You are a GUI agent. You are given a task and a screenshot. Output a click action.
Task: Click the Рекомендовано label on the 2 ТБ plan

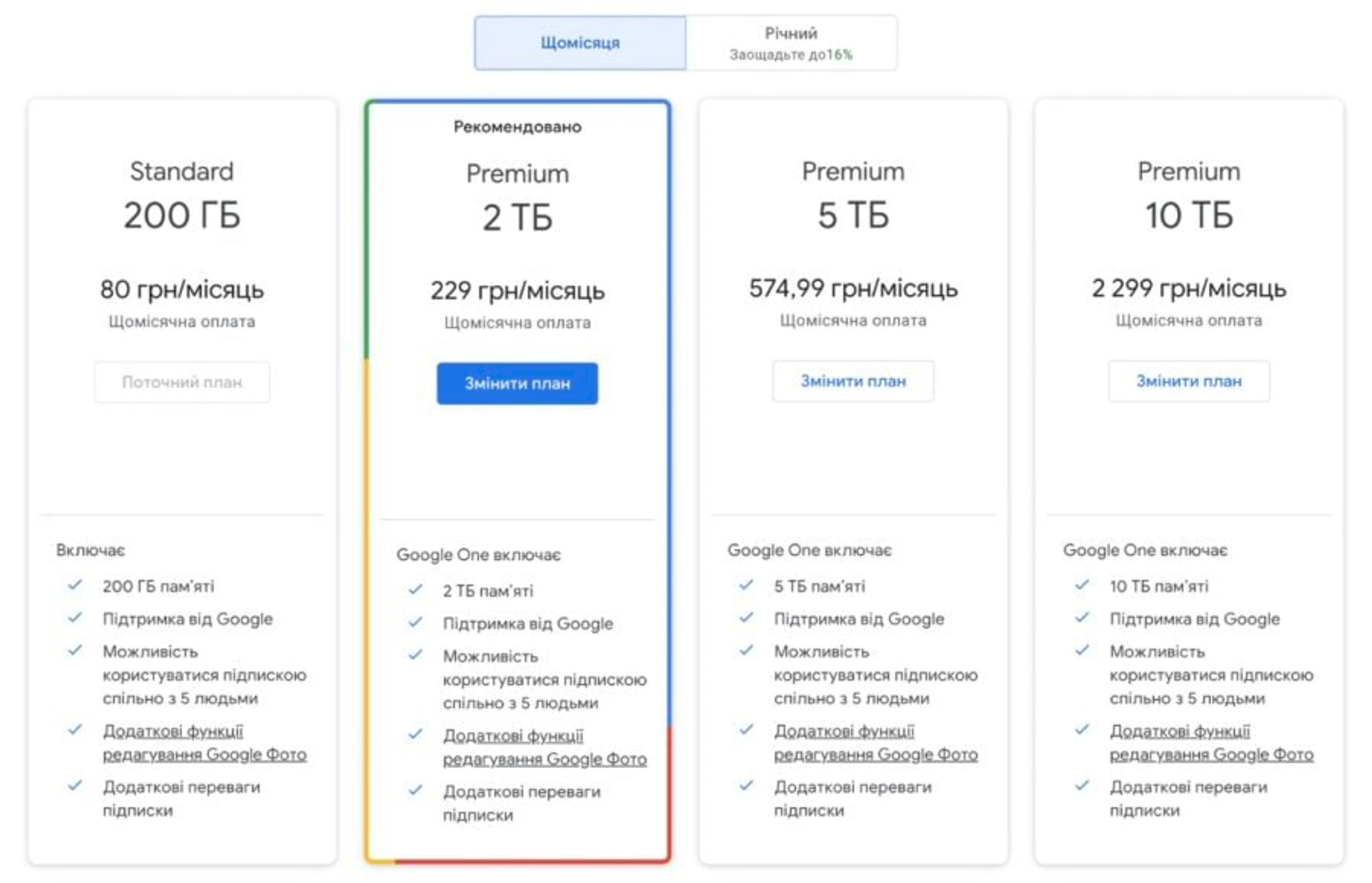[x=517, y=127]
